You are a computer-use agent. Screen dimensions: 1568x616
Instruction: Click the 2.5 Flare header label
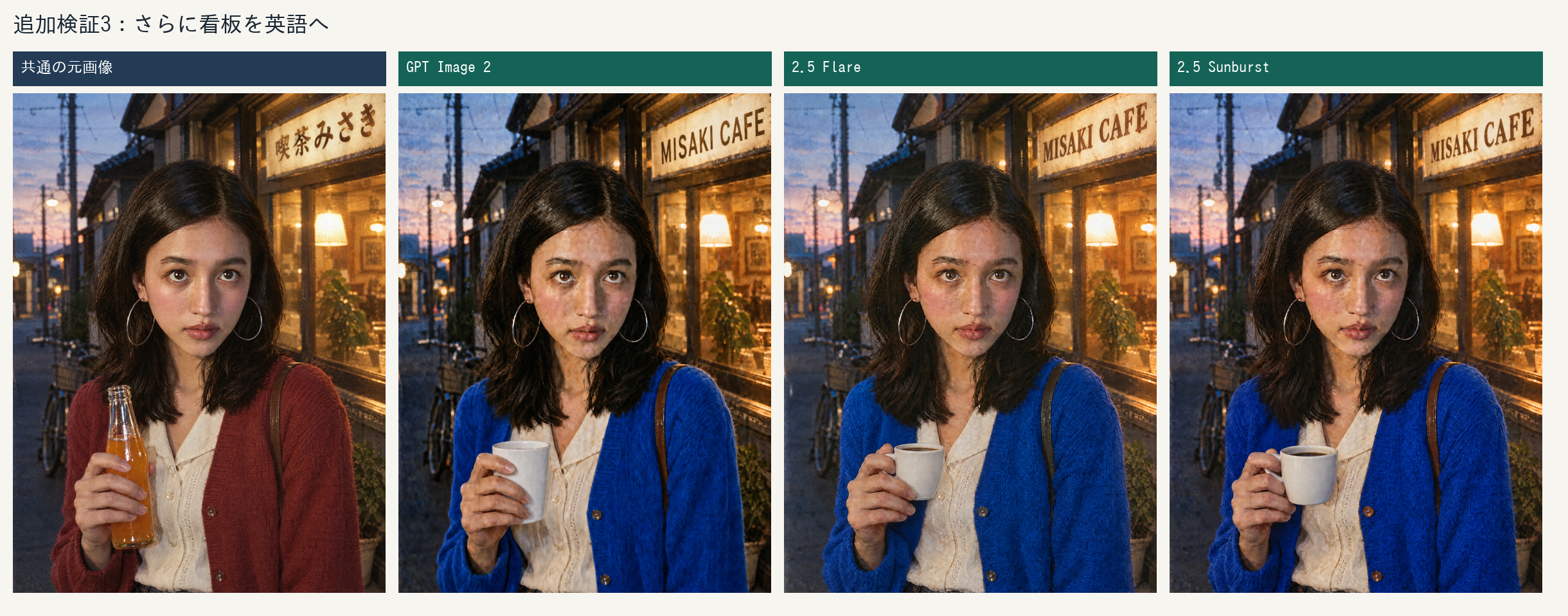coord(970,68)
